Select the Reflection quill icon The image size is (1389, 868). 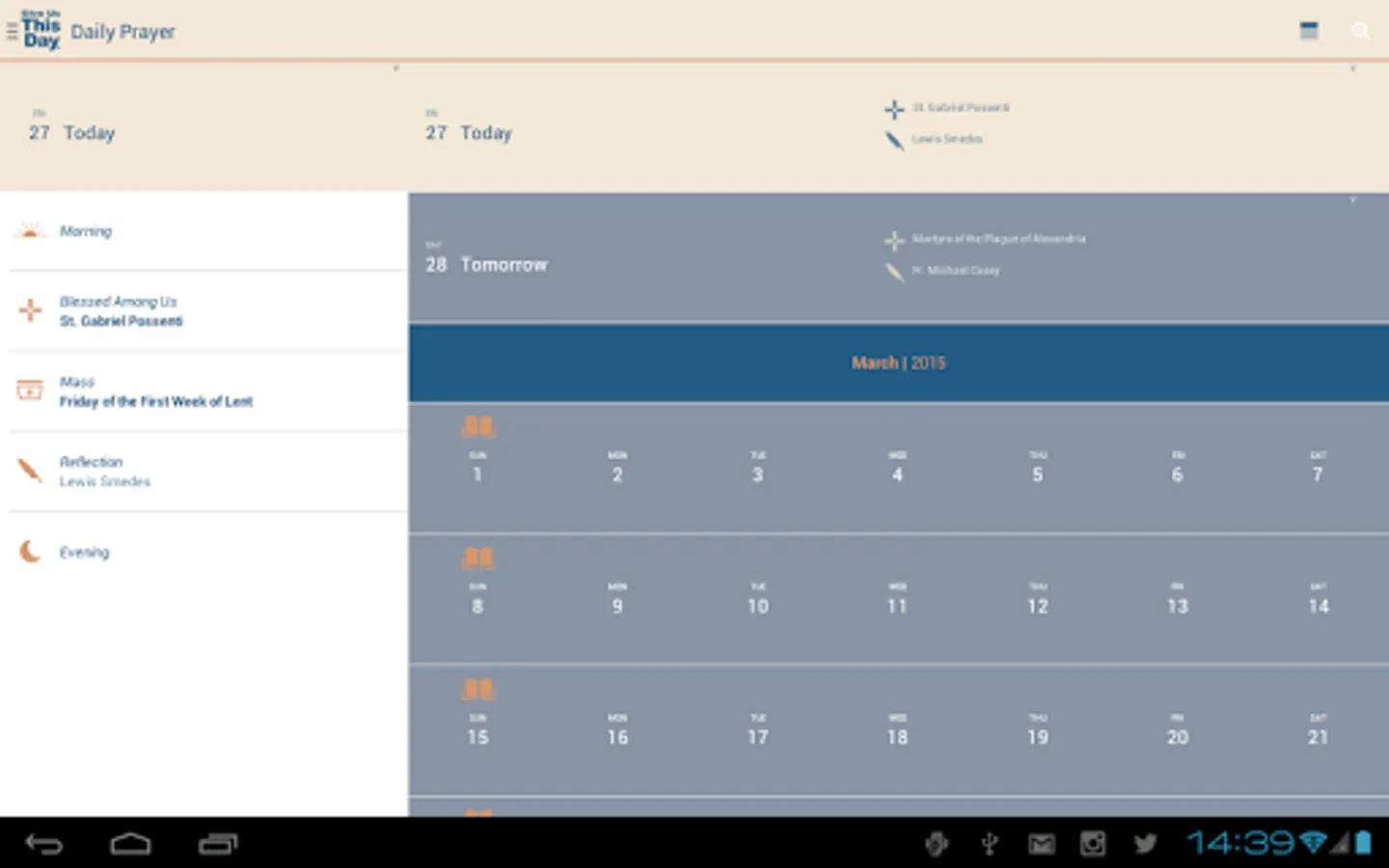click(x=30, y=471)
